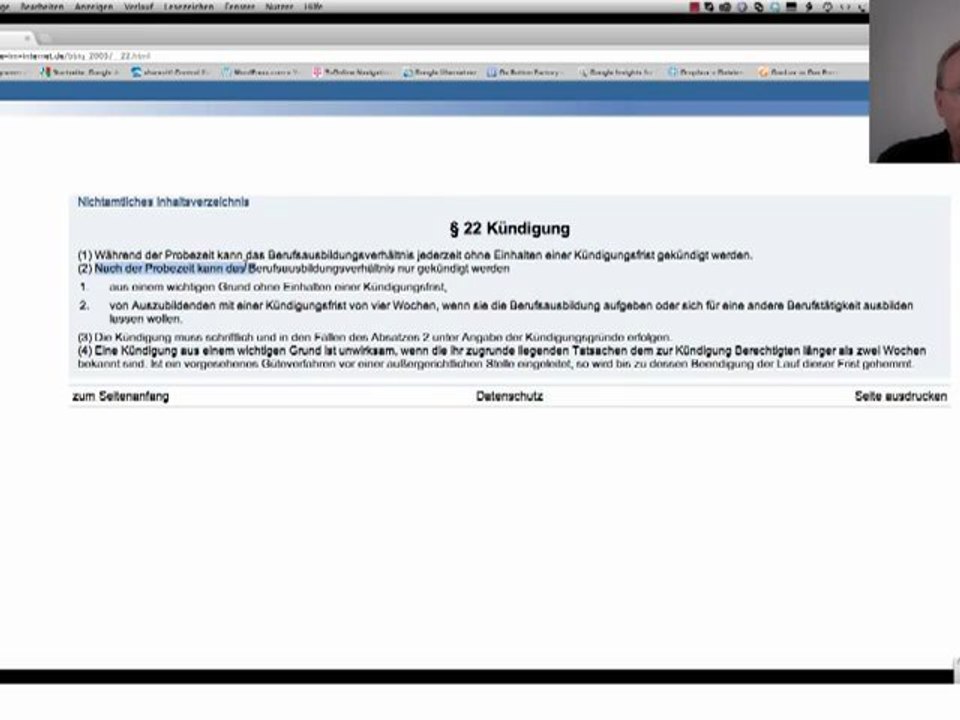The image size is (960, 720).
Task: Click list item 1 'aus einem wichtigen Grund'
Action: 278,287
